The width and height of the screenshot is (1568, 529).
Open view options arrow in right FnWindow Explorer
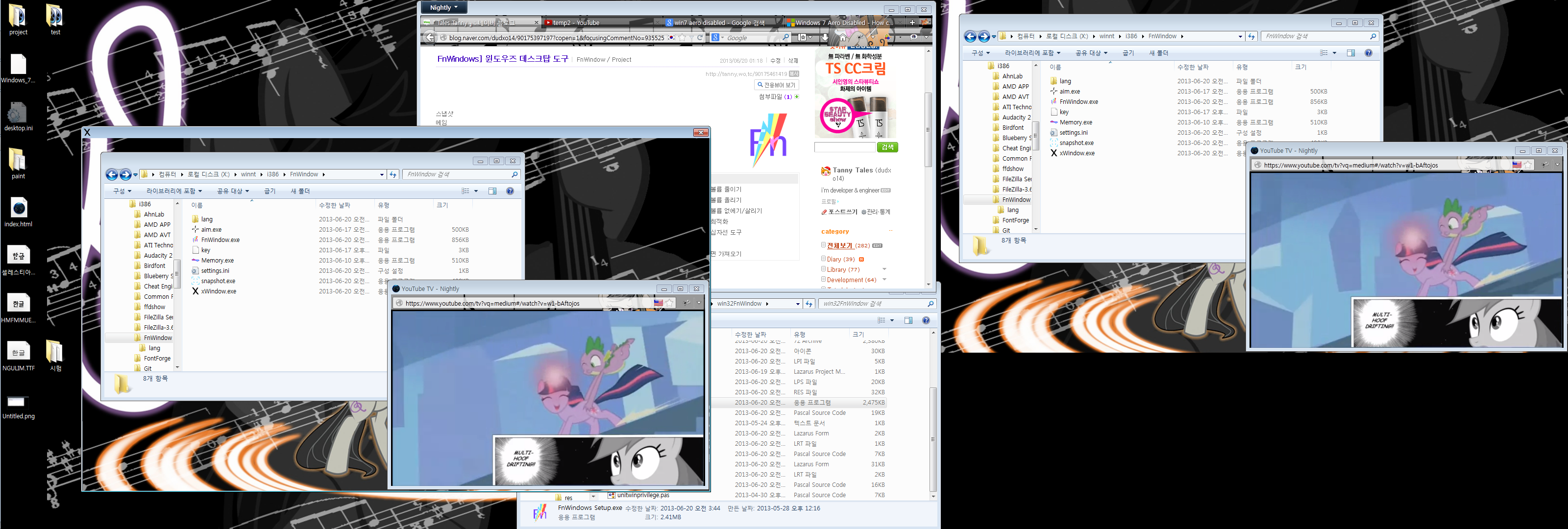[1334, 53]
